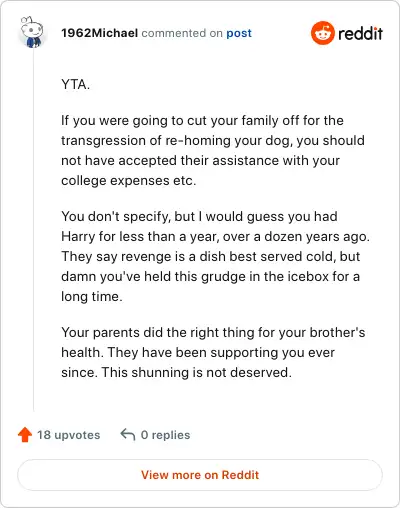This screenshot has width=400, height=508.
Task: Click the paragraph starting "Your parents did"
Action: coord(213,352)
